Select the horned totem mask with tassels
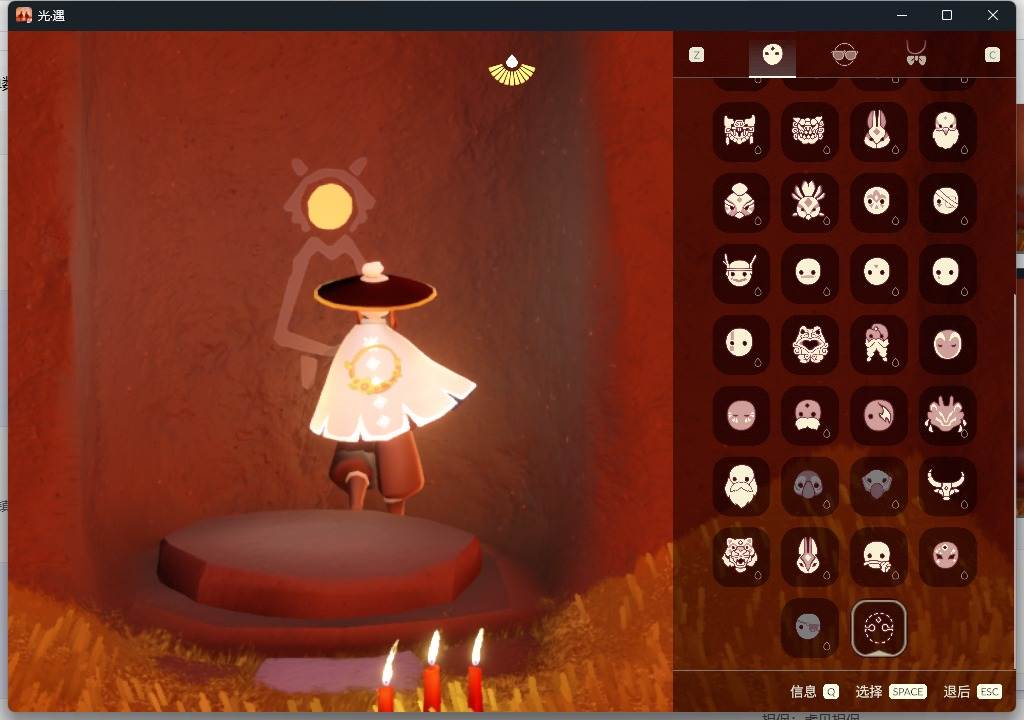Viewport: 1024px width, 720px height. click(x=741, y=131)
